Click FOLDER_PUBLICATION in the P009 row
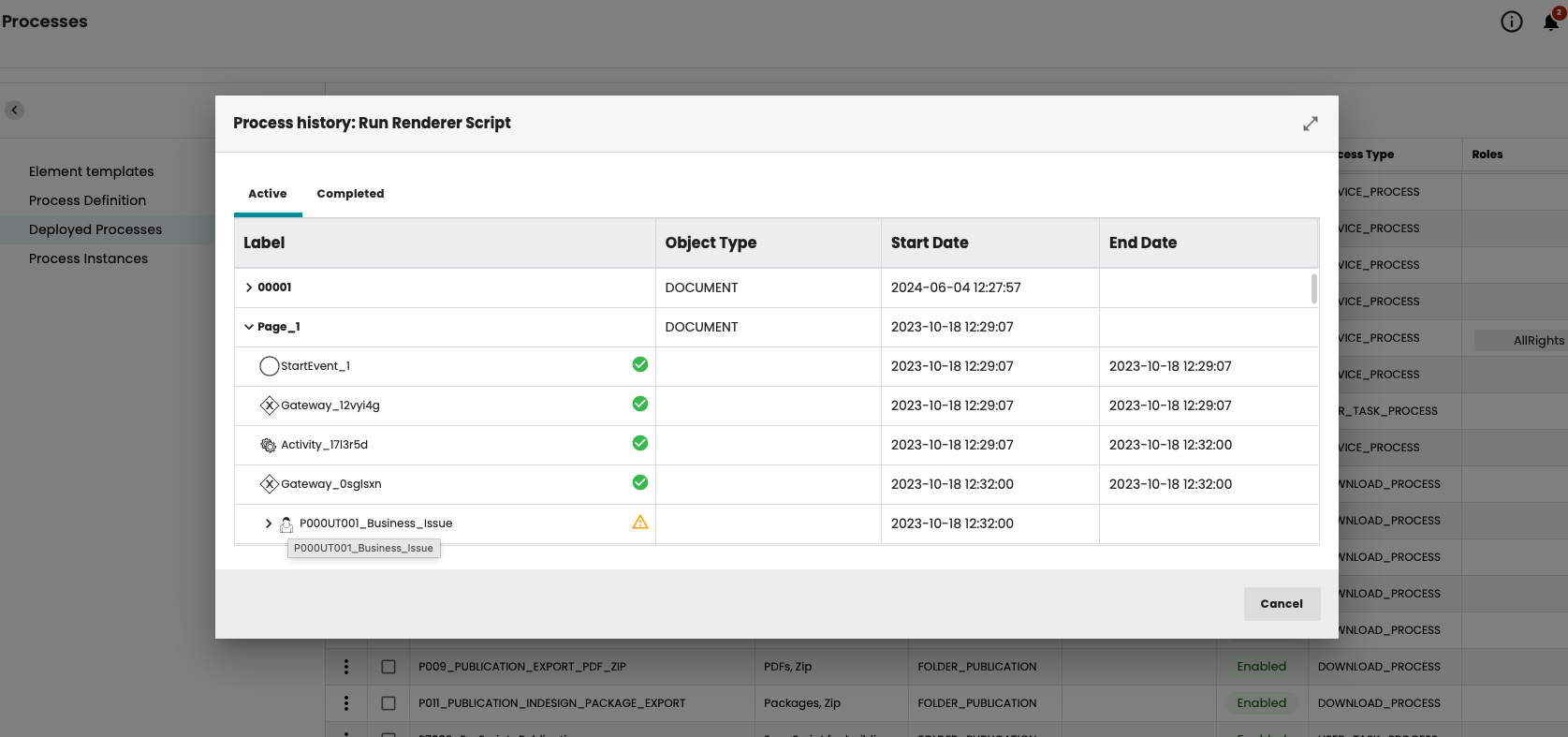The image size is (1568, 737). pos(976,667)
